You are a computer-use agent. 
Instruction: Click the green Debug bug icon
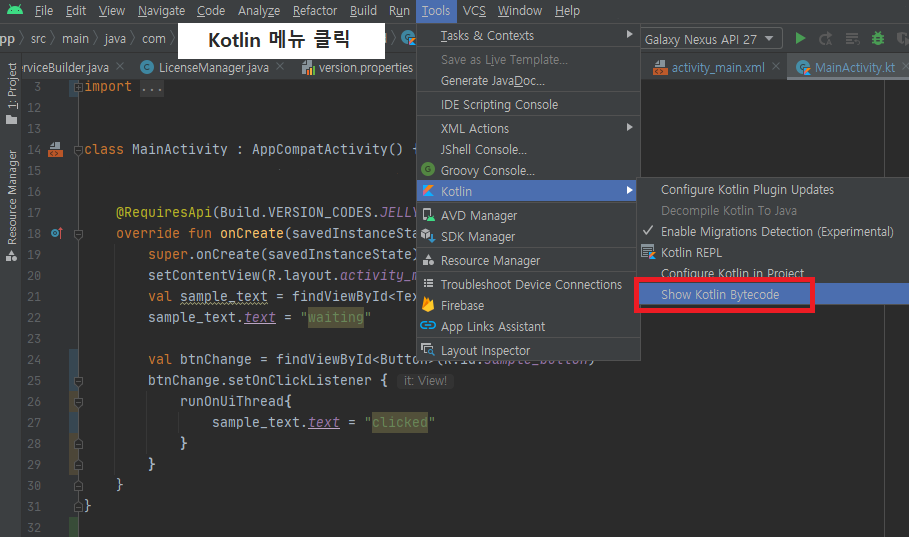pos(878,38)
